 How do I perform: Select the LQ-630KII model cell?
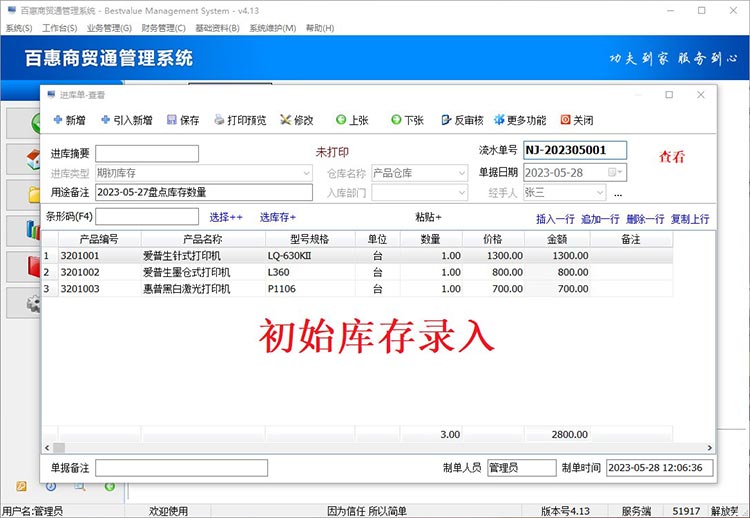click(310, 256)
